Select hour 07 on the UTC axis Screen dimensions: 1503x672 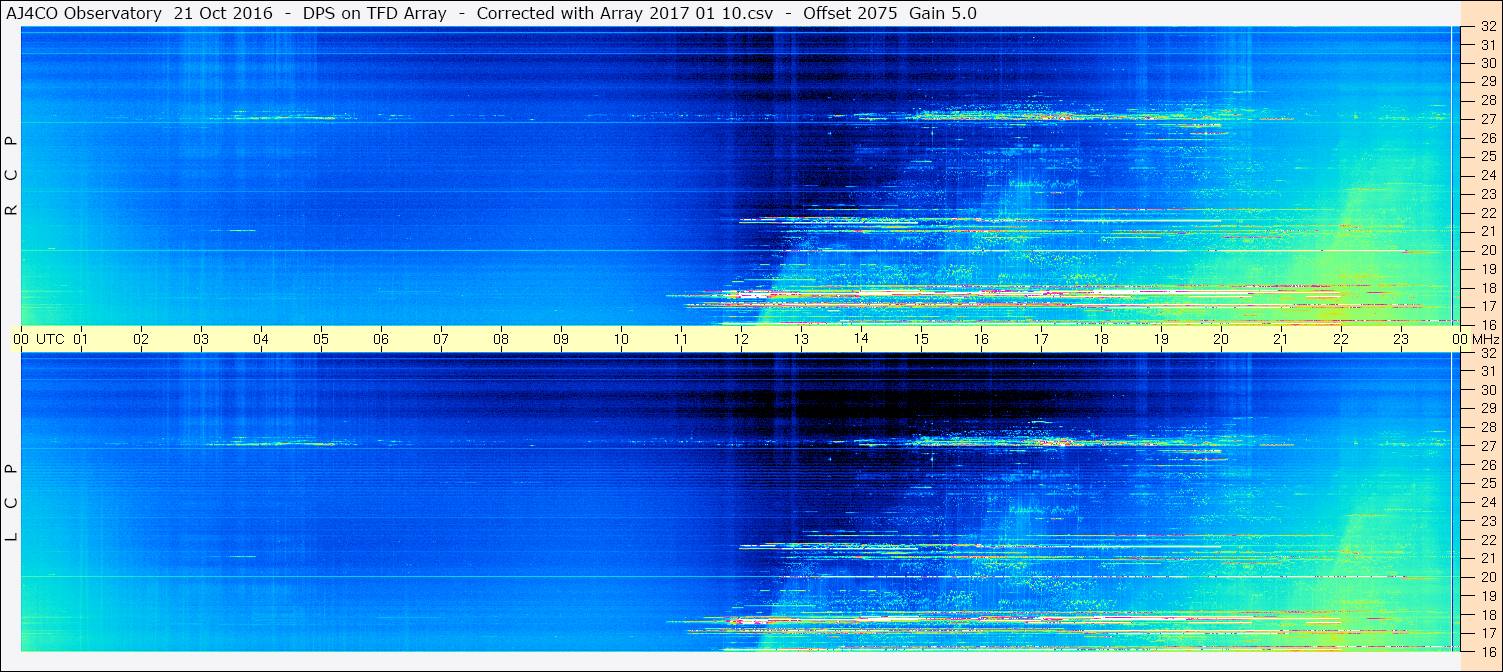441,339
